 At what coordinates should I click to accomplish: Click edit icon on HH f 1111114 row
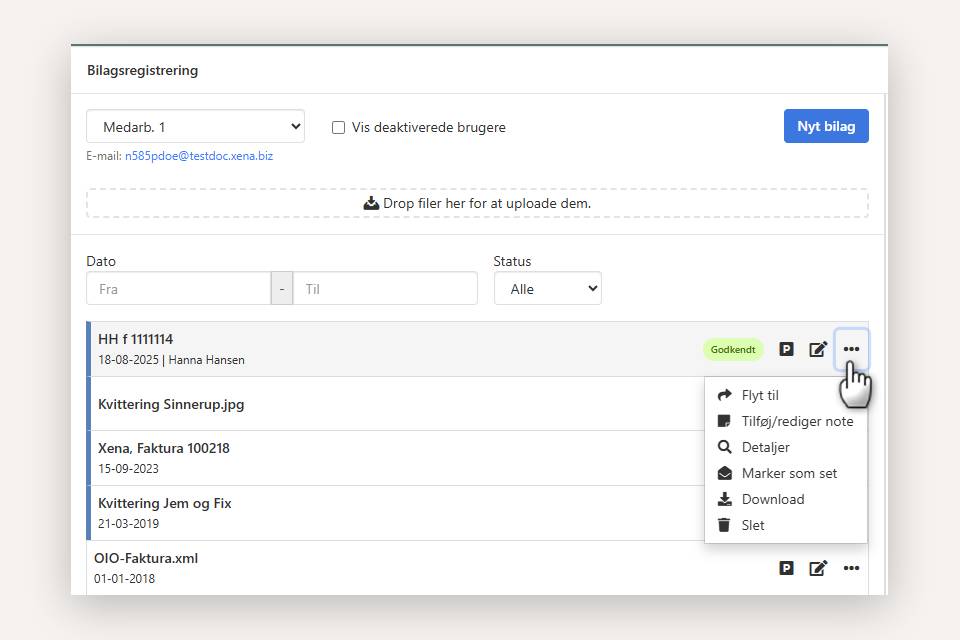pos(818,349)
